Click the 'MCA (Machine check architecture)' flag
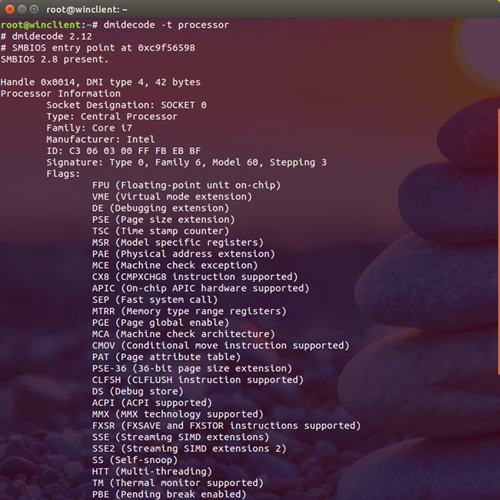The height and width of the screenshot is (500, 500). coord(183,334)
